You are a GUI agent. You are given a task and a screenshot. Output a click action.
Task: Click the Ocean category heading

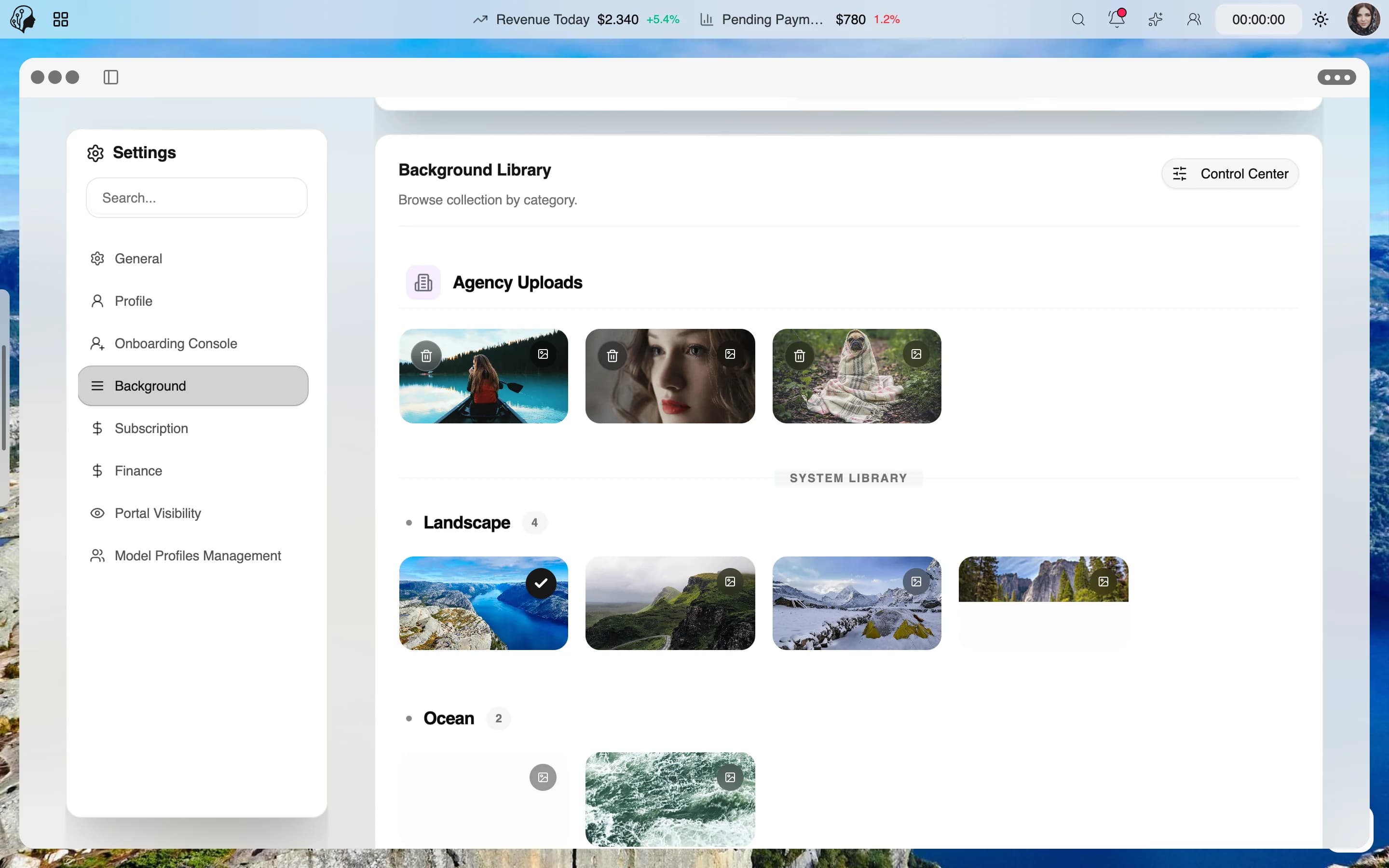[449, 718]
